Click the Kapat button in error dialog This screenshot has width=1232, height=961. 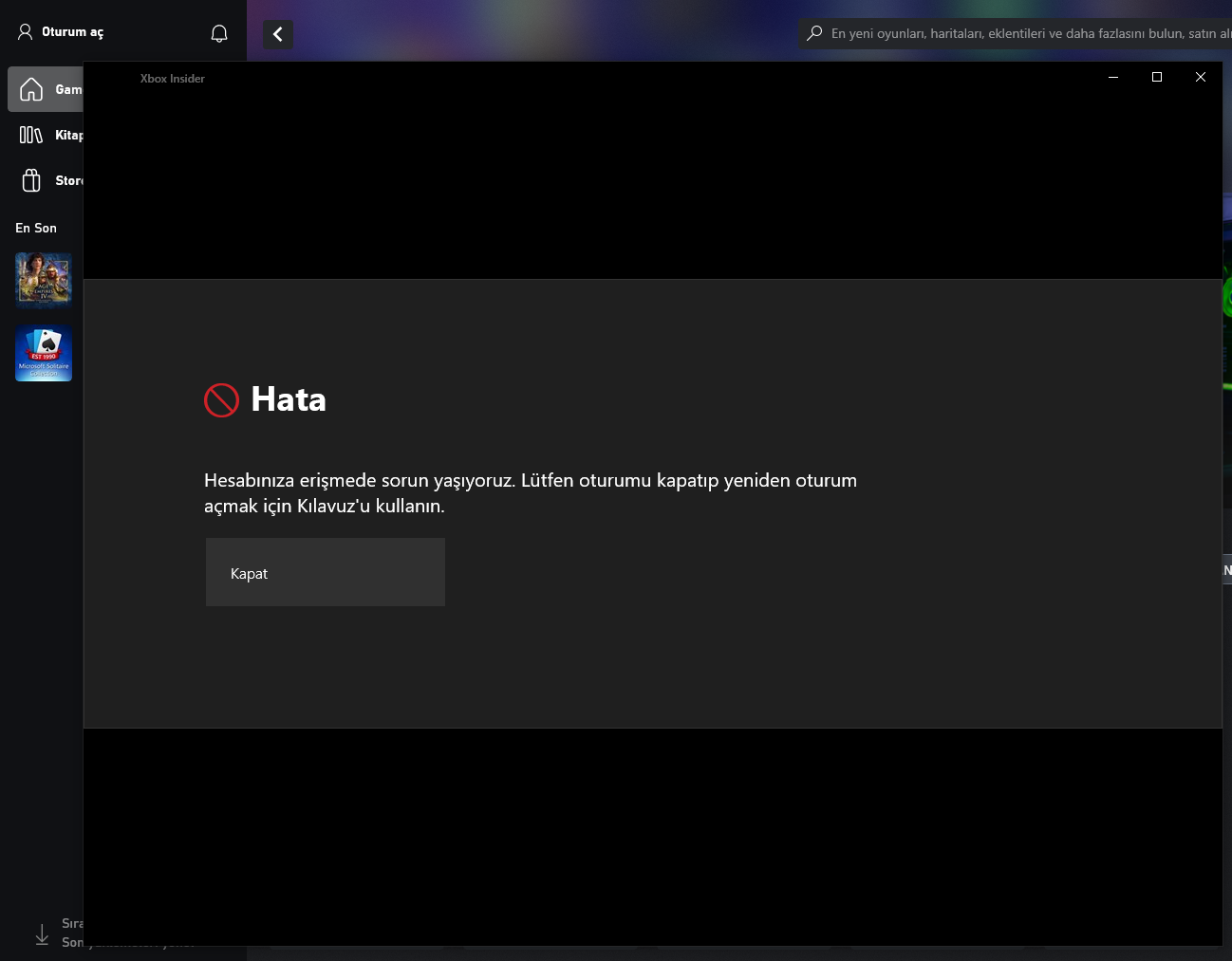[x=326, y=572]
